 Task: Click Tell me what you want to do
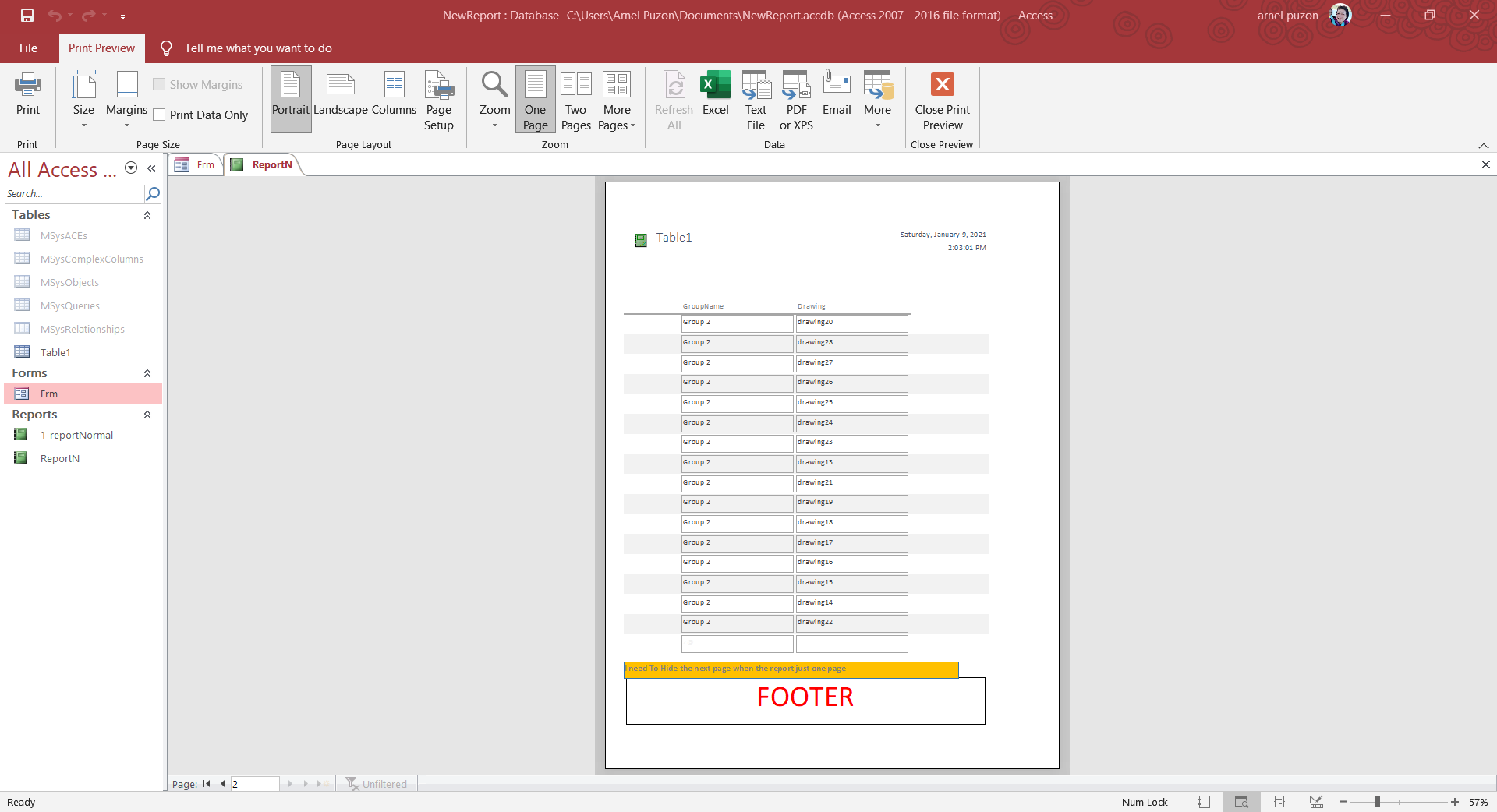(x=258, y=48)
